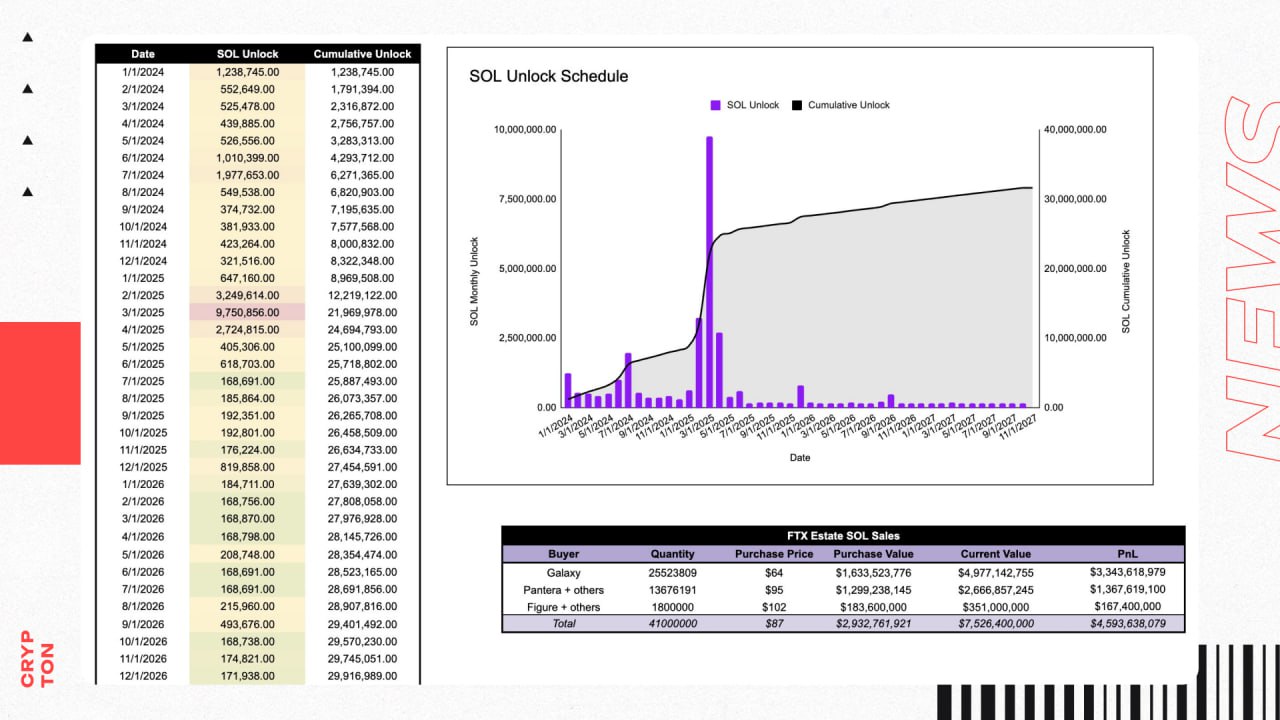Click the 'Galaxy' buyer cell

pyautogui.click(x=563, y=572)
